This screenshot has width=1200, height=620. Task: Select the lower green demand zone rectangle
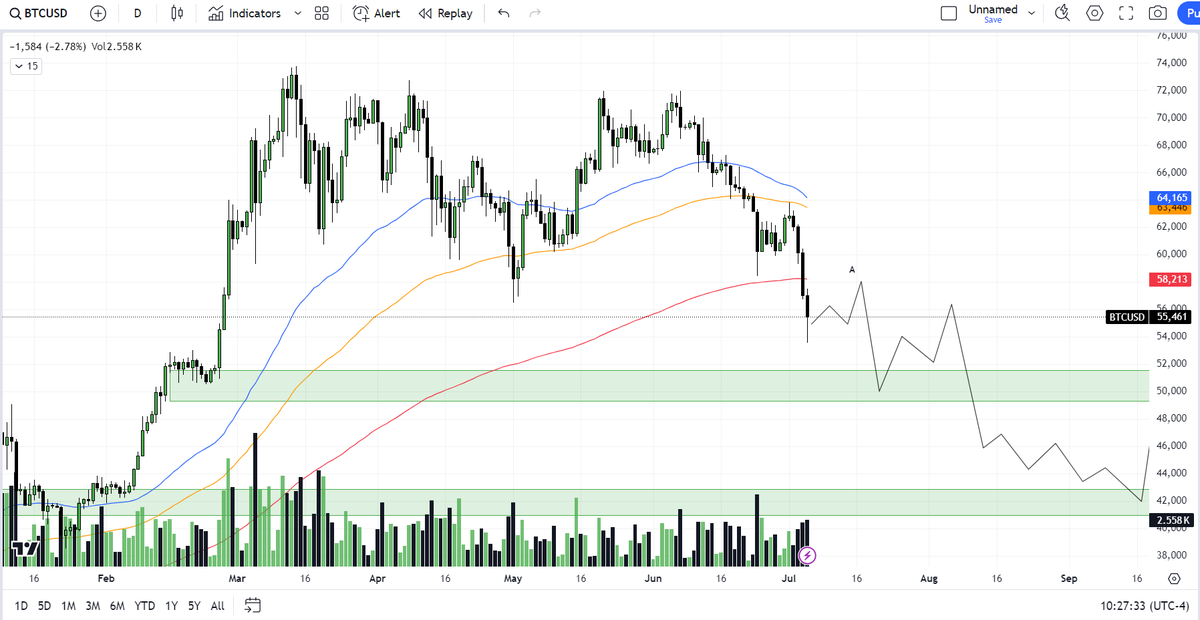pos(575,503)
